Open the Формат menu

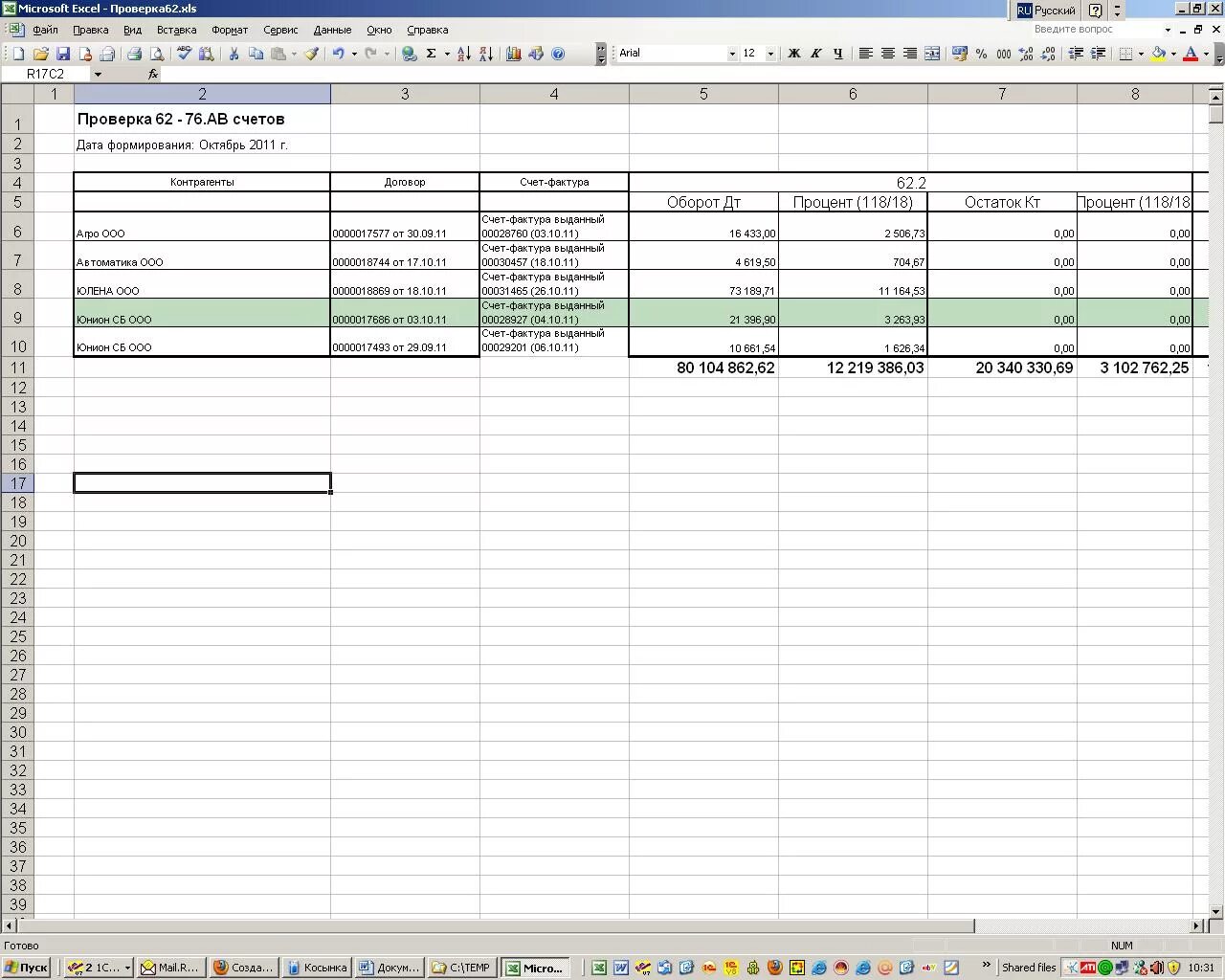(230, 30)
